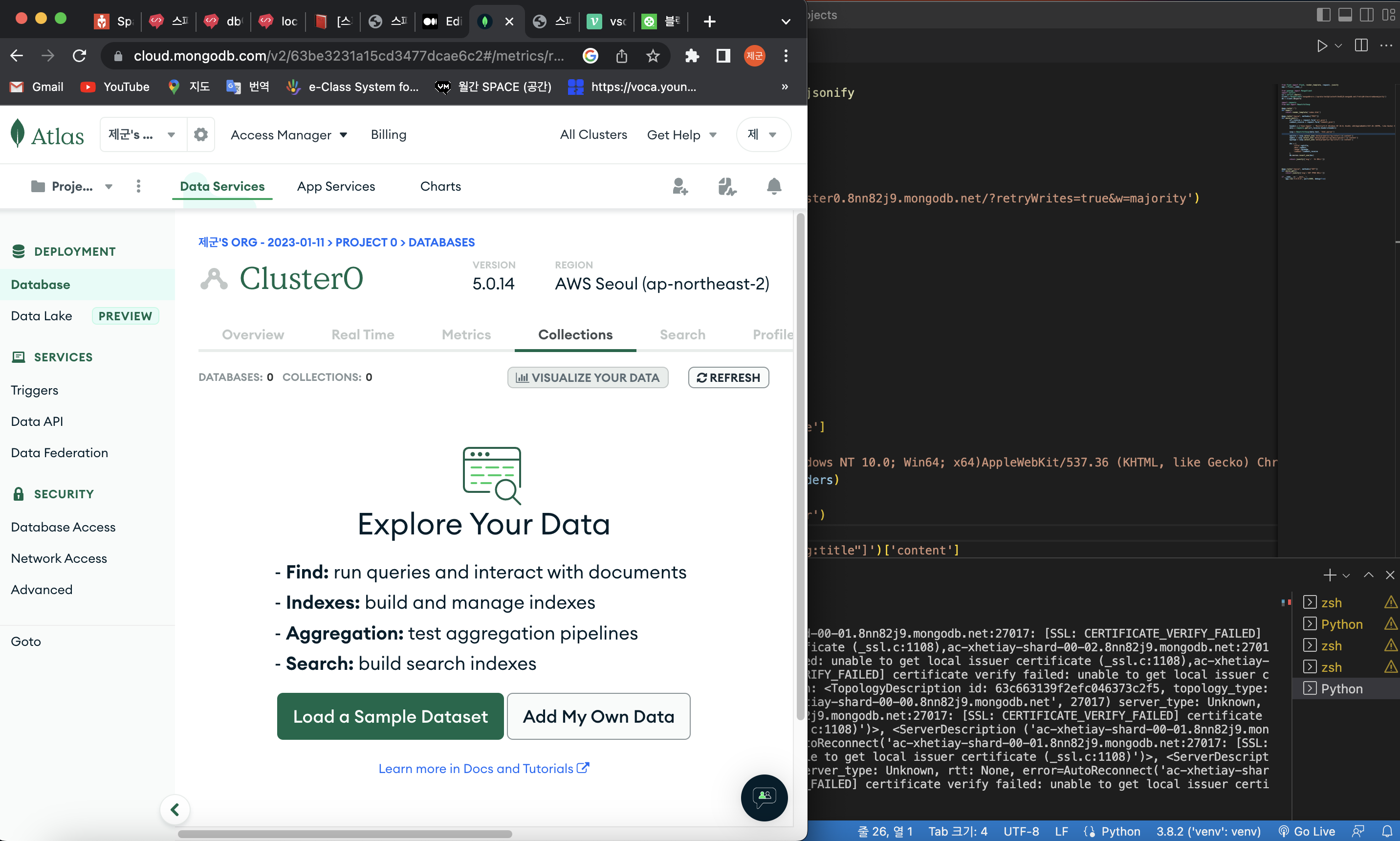The height and width of the screenshot is (841, 1400).
Task: Select Network Access in the sidebar
Action: [59, 558]
